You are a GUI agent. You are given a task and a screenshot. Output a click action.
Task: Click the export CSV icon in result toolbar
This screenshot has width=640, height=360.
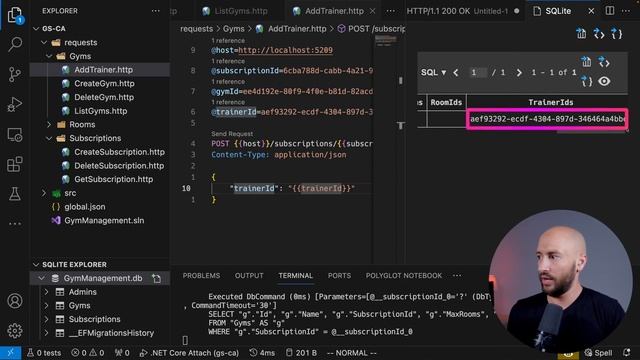tap(587, 62)
